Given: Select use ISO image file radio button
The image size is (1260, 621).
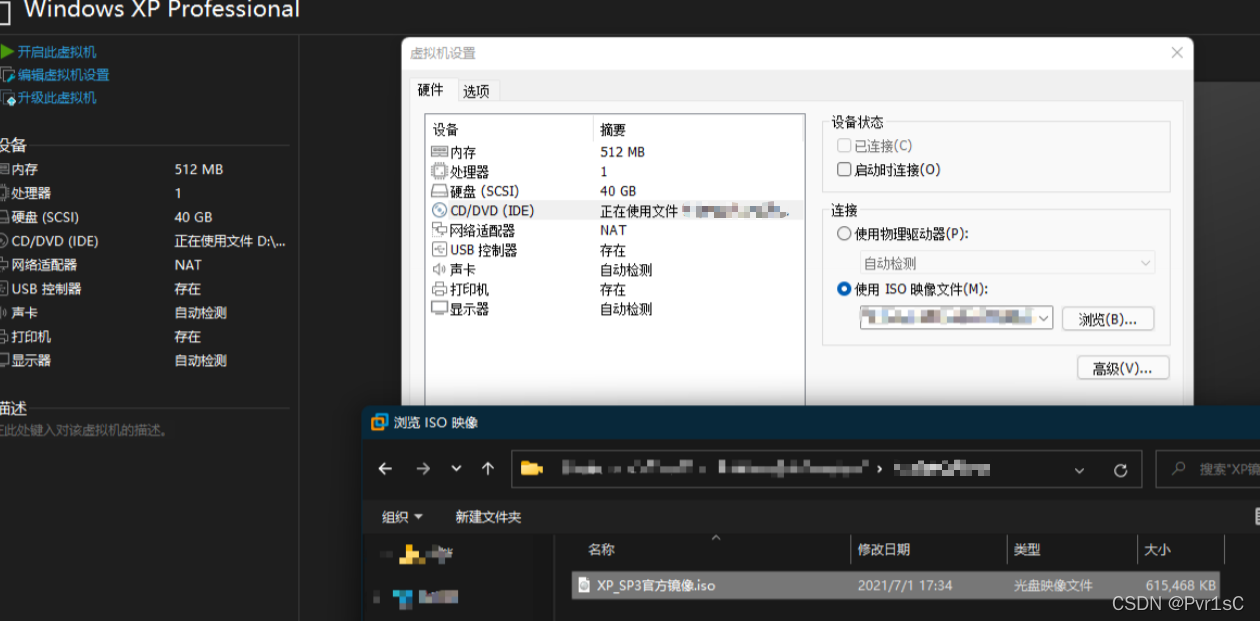Looking at the screenshot, I should 843,289.
